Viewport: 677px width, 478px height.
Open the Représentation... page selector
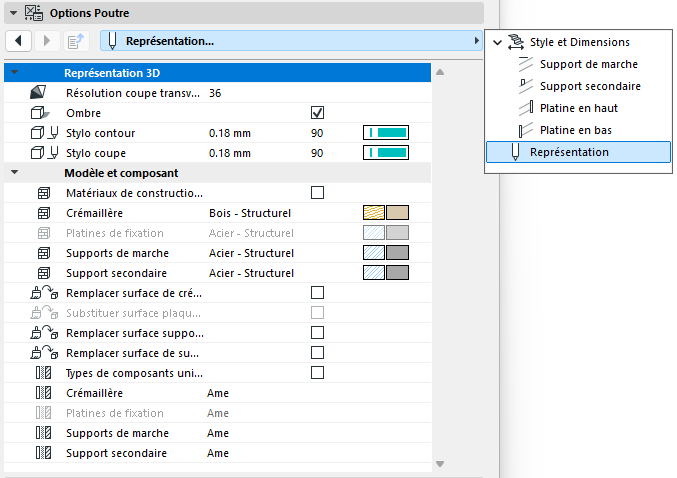coord(291,41)
